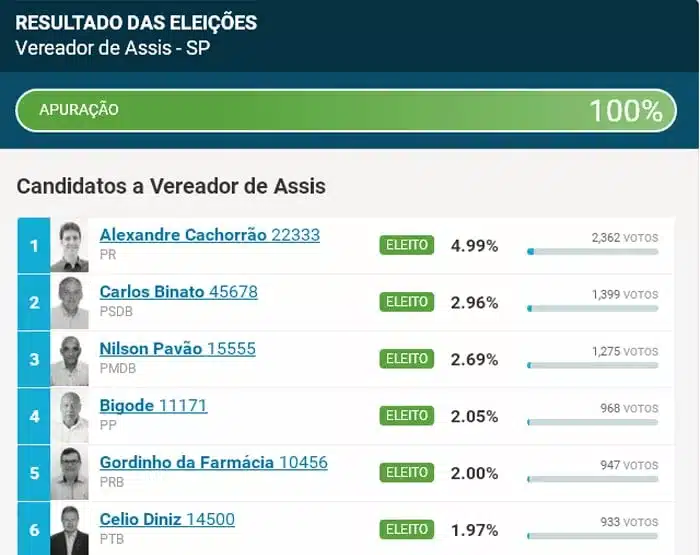700x555 pixels.
Task: Click the ELEITO badge for Nilson Pavão
Action: tap(407, 358)
